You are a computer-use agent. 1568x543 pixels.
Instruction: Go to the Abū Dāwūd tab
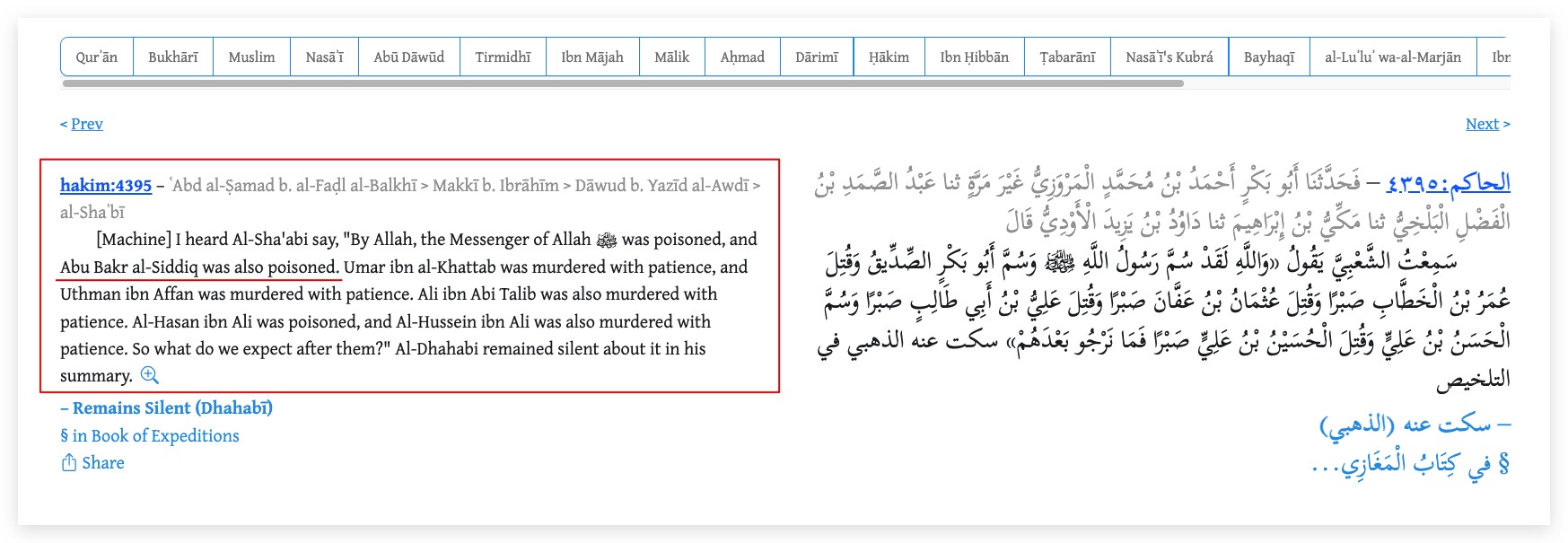tap(408, 57)
